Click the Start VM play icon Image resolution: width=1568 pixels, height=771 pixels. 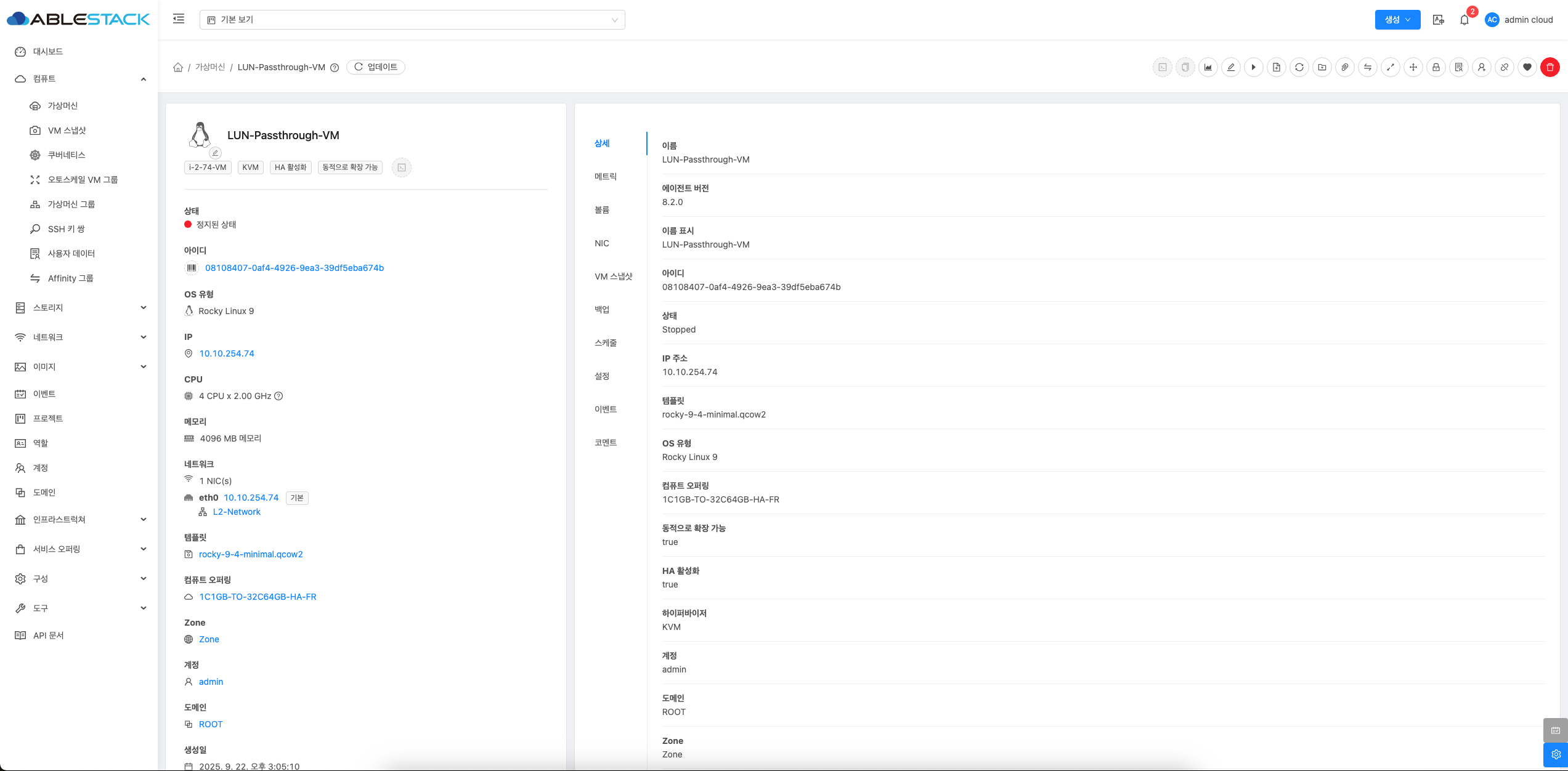[x=1254, y=67]
